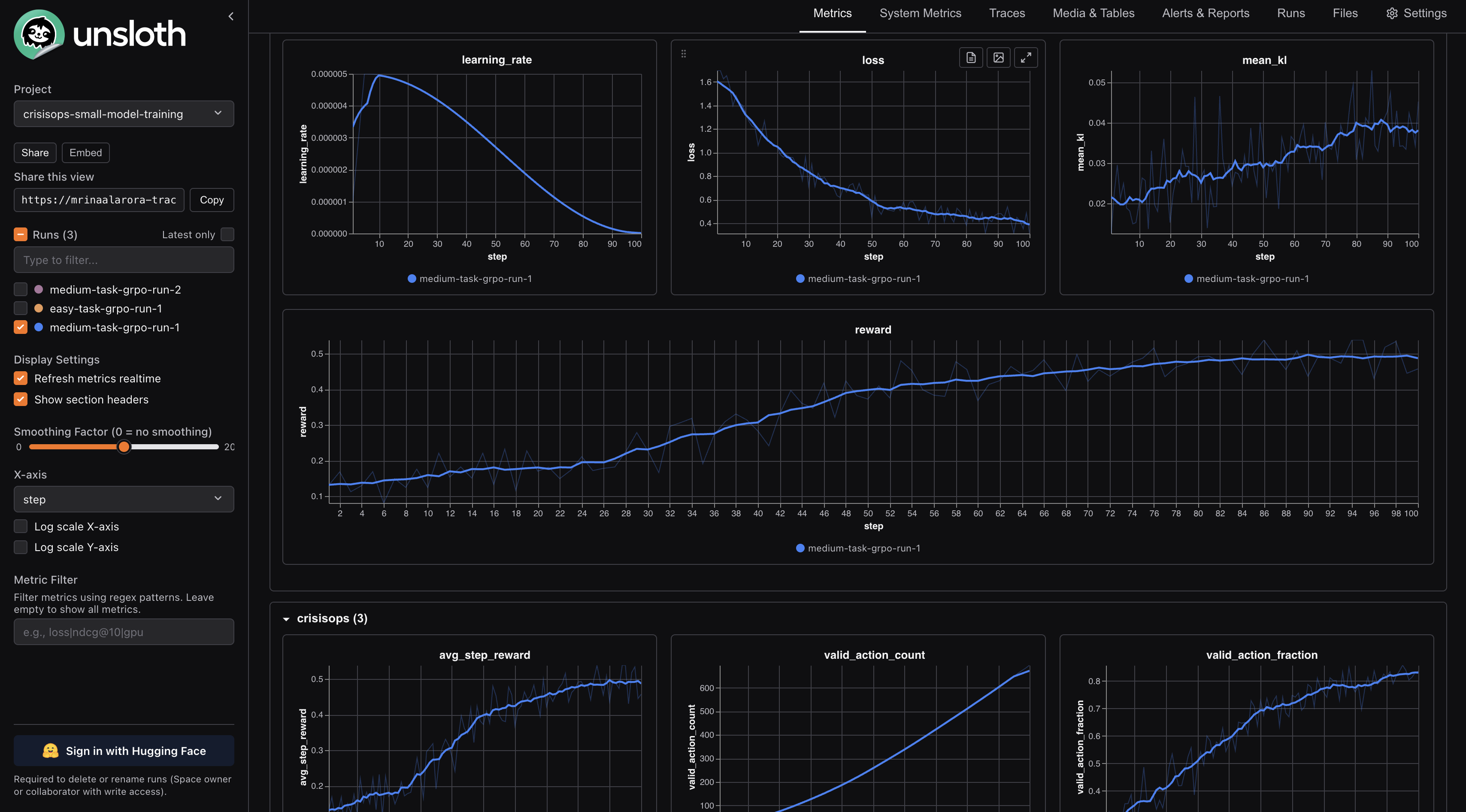Open raw data view of loss chart
Screen dimensions: 1466x812
click(971, 58)
